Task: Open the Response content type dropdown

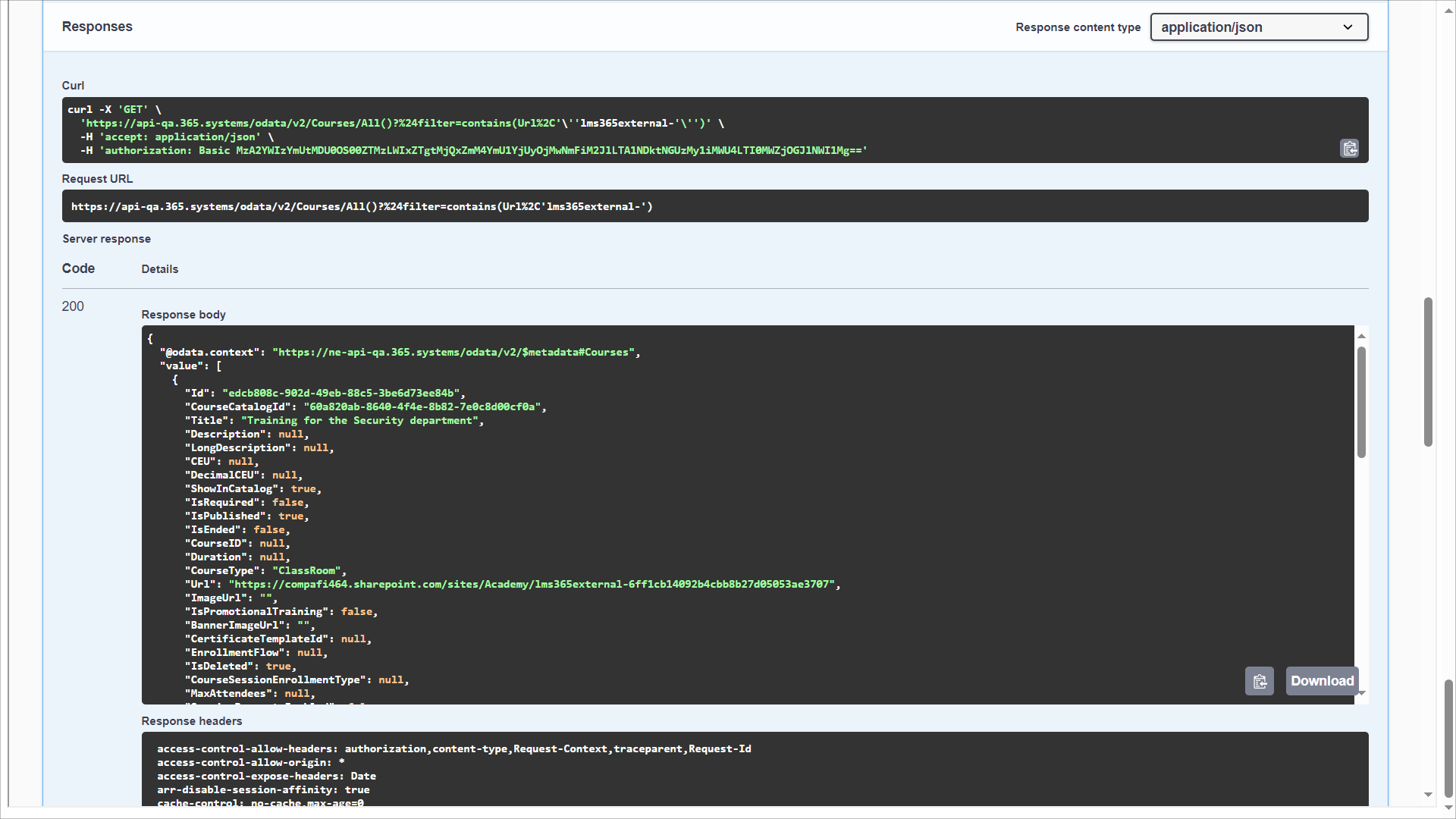Action: click(x=1259, y=27)
